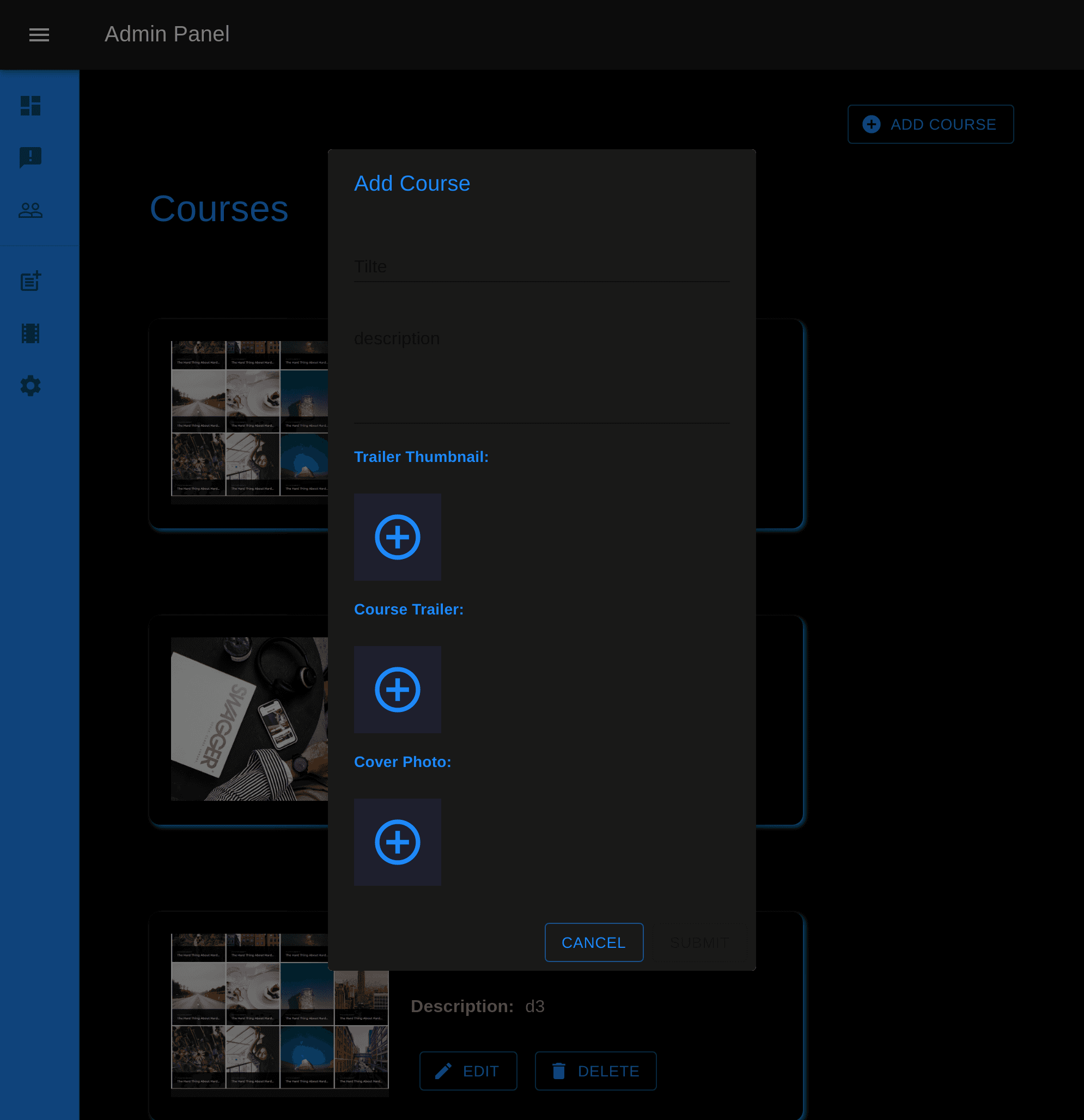Viewport: 1084px width, 1120px height.
Task: Click DELETE button on bottom course card
Action: point(596,1071)
